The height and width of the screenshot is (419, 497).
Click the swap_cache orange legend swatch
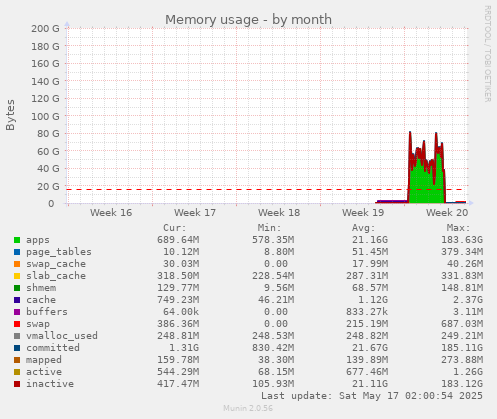click(17, 264)
